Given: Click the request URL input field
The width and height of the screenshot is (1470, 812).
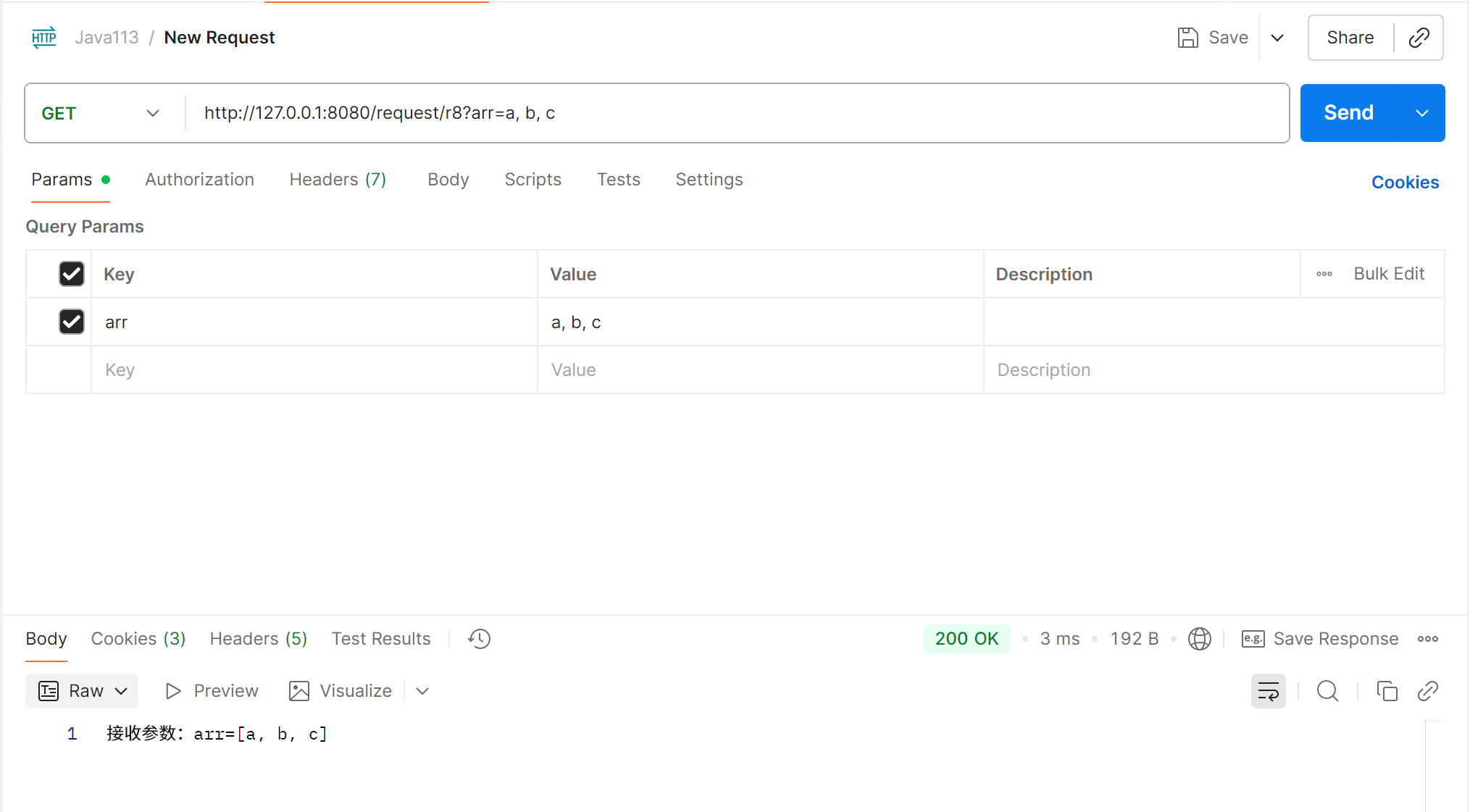Looking at the screenshot, I should click(x=724, y=113).
